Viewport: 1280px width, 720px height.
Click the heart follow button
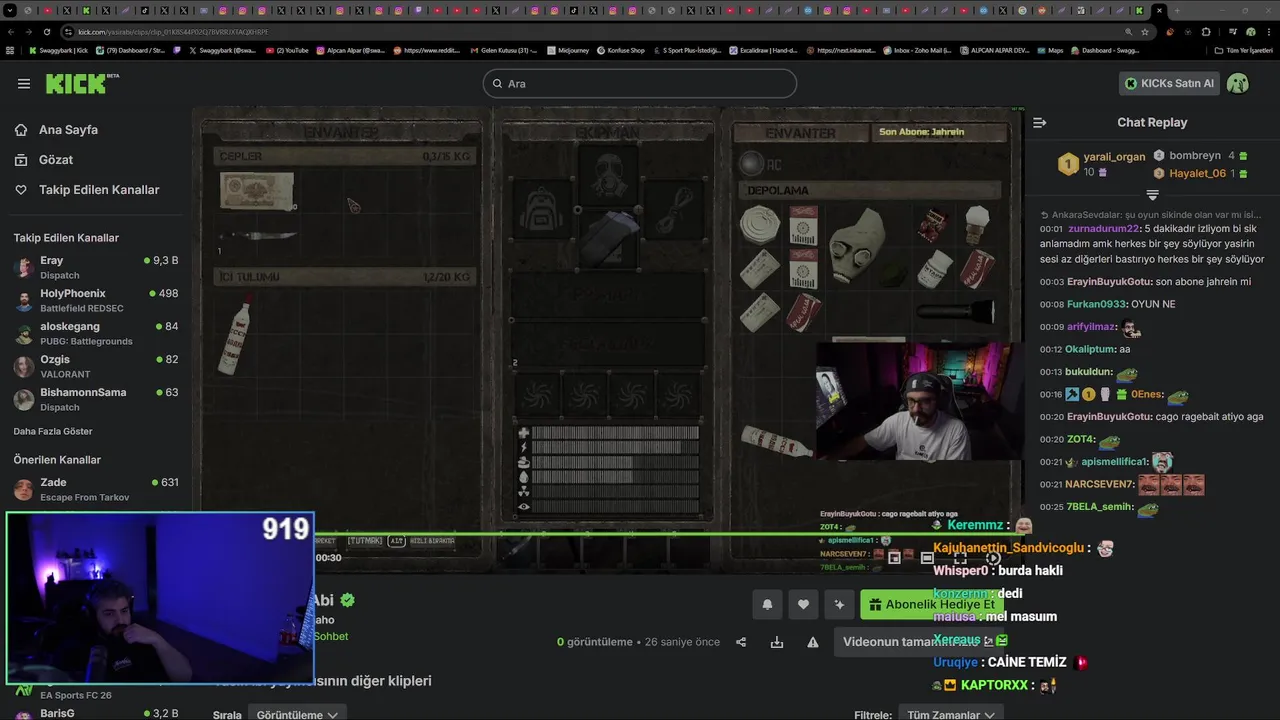point(803,604)
